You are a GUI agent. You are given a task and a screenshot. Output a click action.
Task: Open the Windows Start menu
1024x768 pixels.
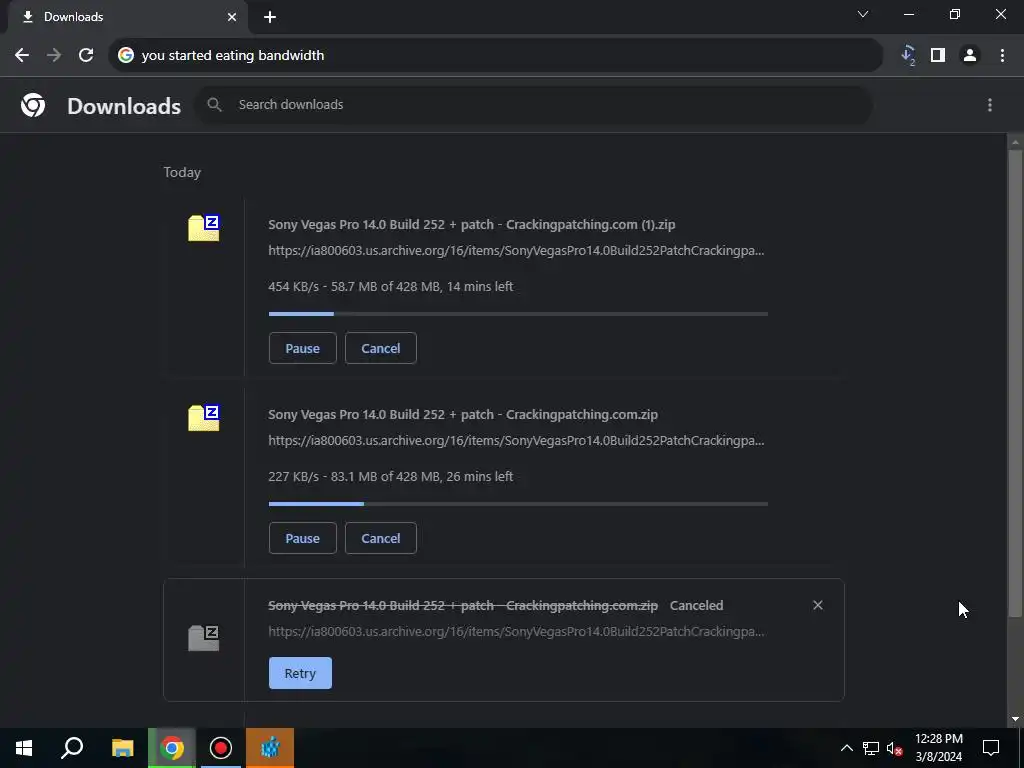24,748
